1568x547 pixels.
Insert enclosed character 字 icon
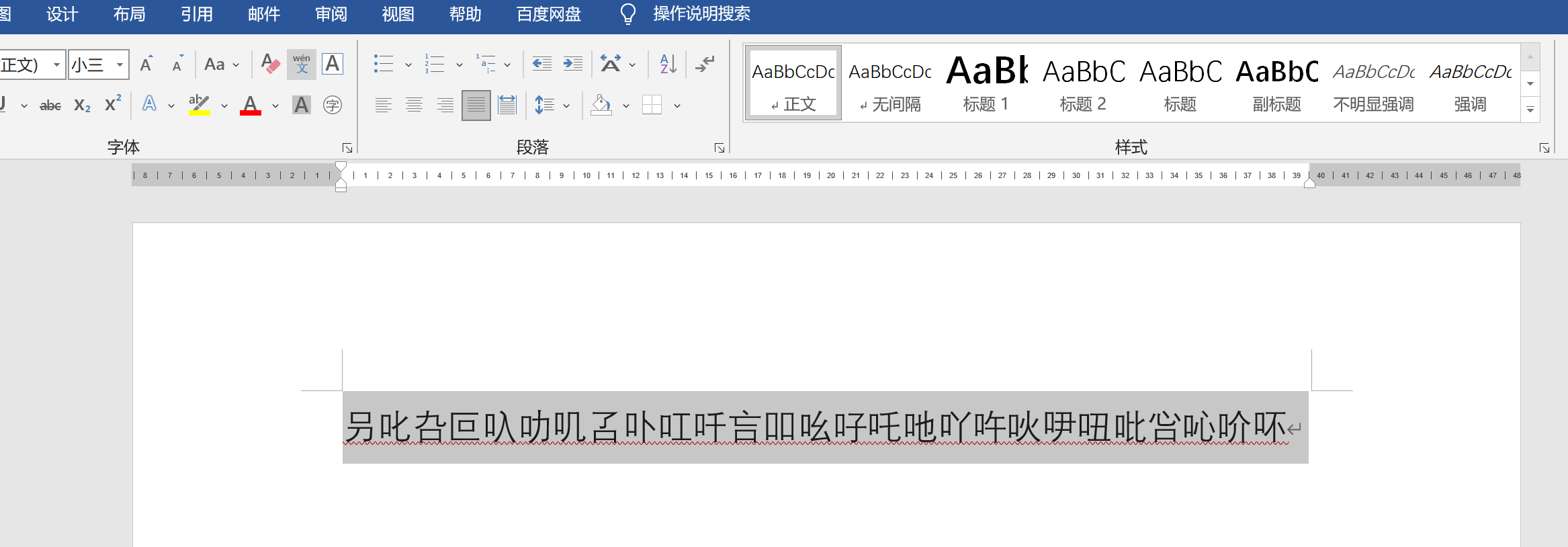pos(333,105)
